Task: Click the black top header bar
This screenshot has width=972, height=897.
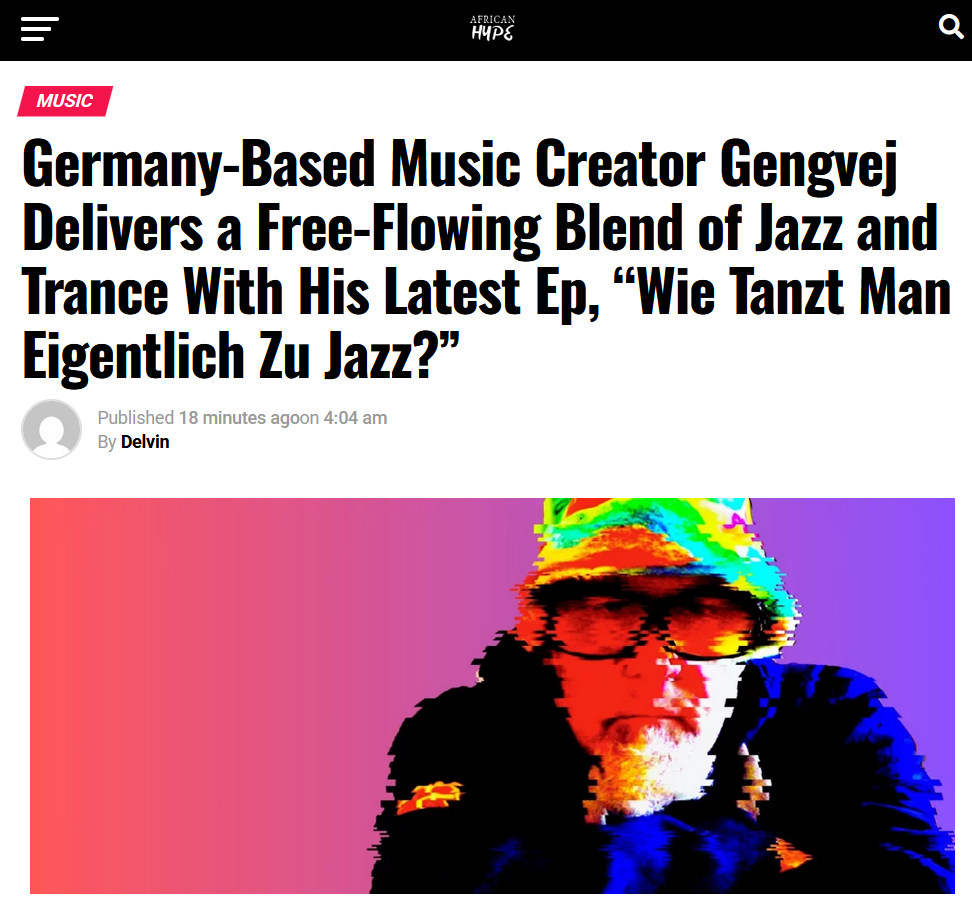Action: 486,30
